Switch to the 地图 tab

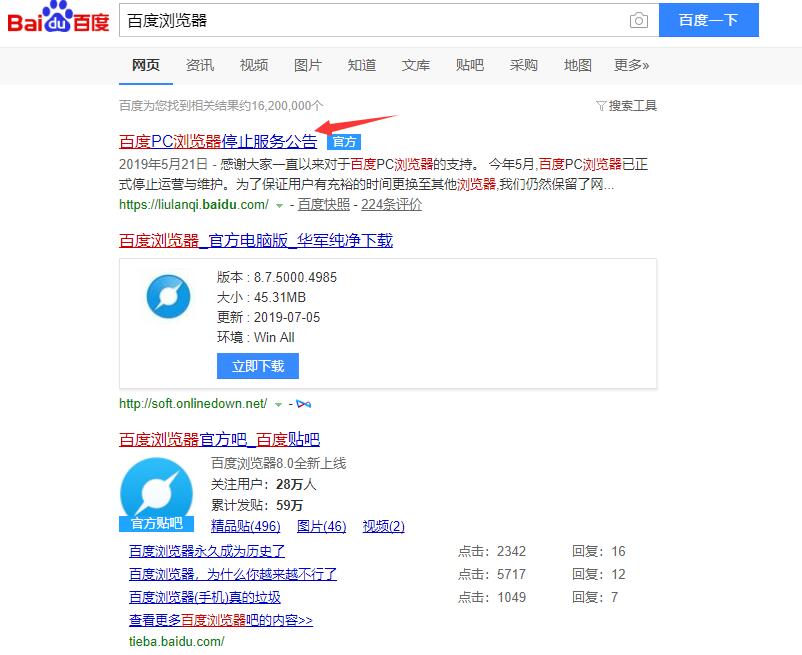[577, 65]
